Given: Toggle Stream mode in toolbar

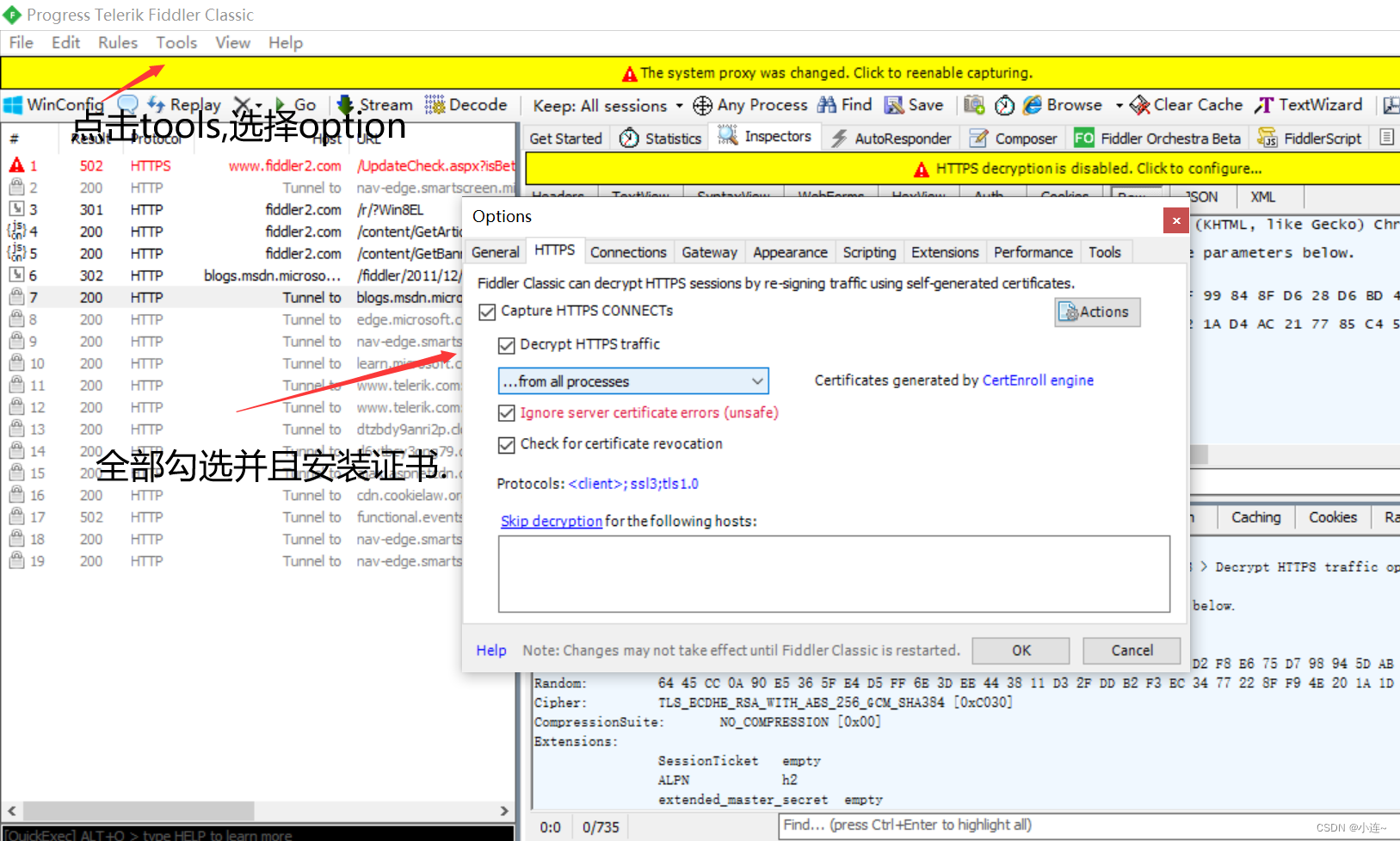Looking at the screenshot, I should (374, 104).
